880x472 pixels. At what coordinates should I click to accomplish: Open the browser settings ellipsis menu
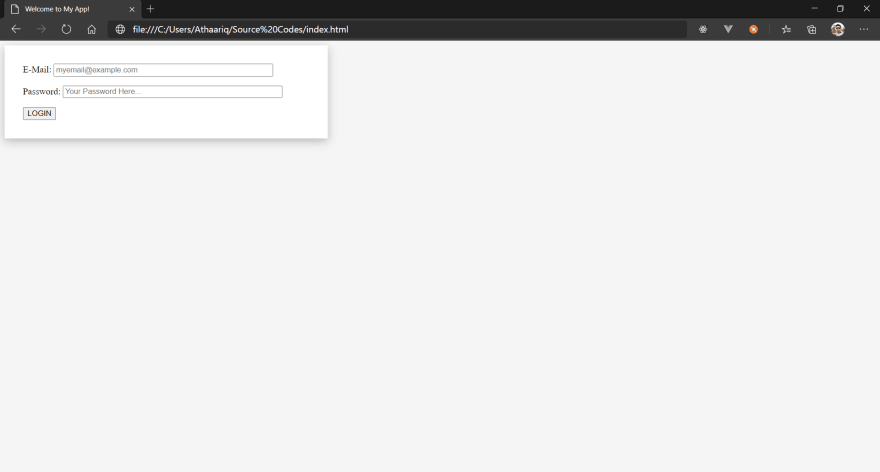pos(864,29)
